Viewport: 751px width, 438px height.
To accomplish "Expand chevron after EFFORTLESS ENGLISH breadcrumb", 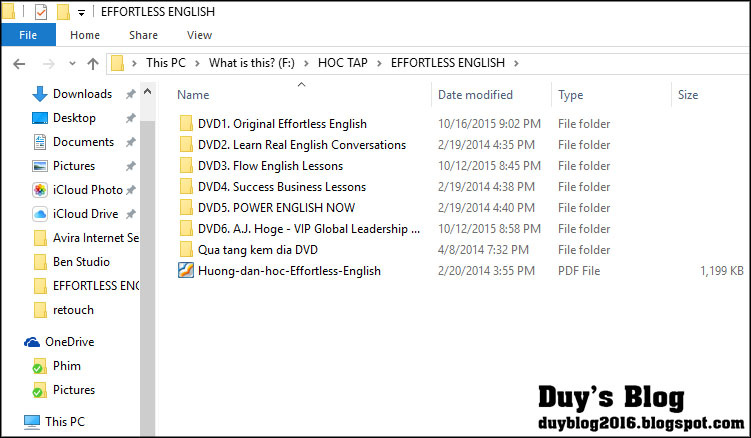I will 516,63.
